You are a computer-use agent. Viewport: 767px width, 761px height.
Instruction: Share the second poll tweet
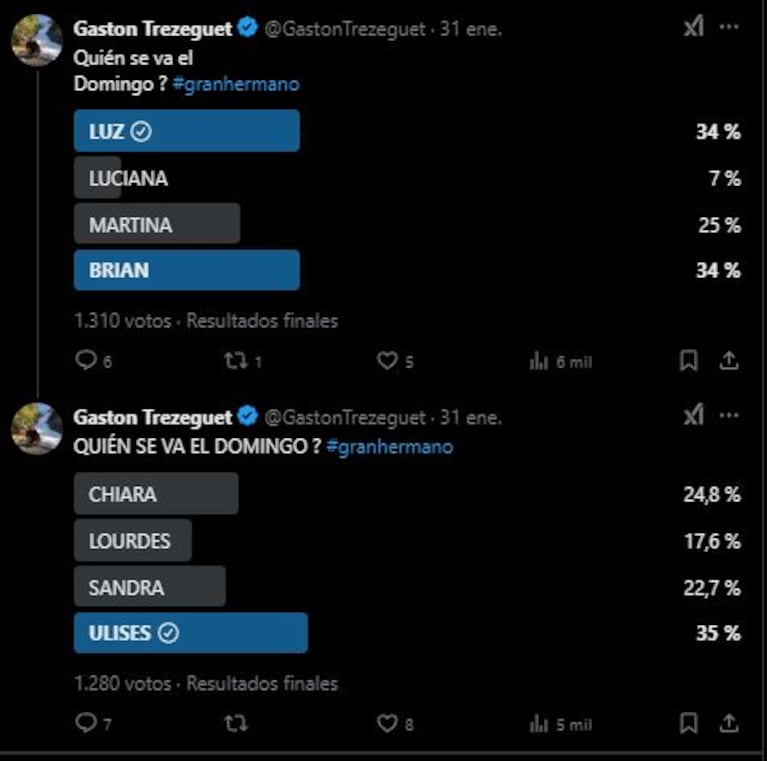pyautogui.click(x=729, y=723)
